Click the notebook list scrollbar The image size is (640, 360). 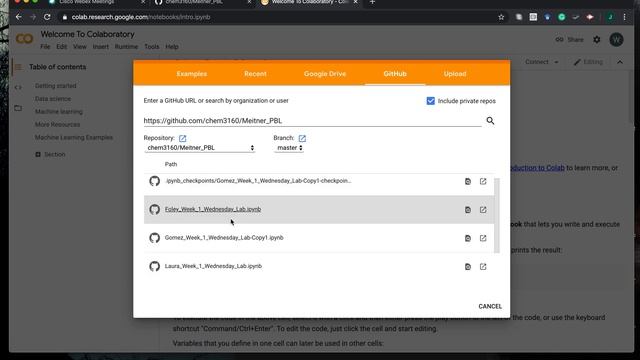497,216
